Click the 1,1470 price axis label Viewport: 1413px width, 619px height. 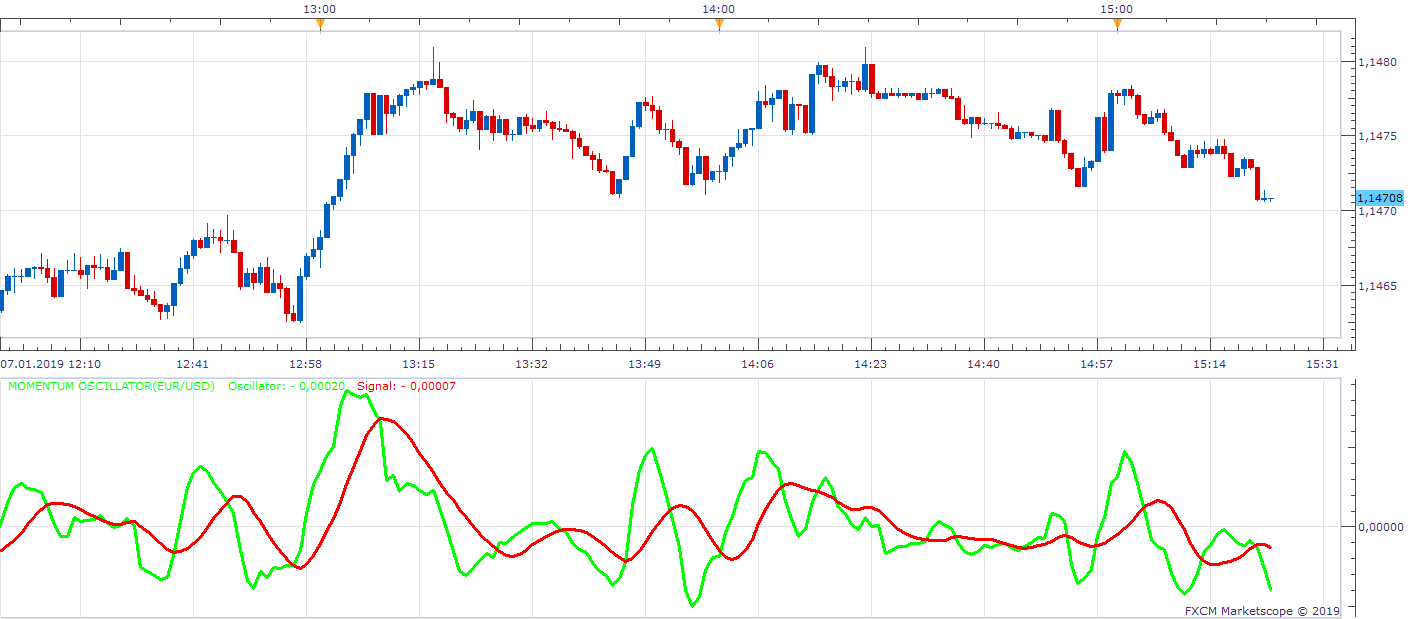coord(1377,212)
